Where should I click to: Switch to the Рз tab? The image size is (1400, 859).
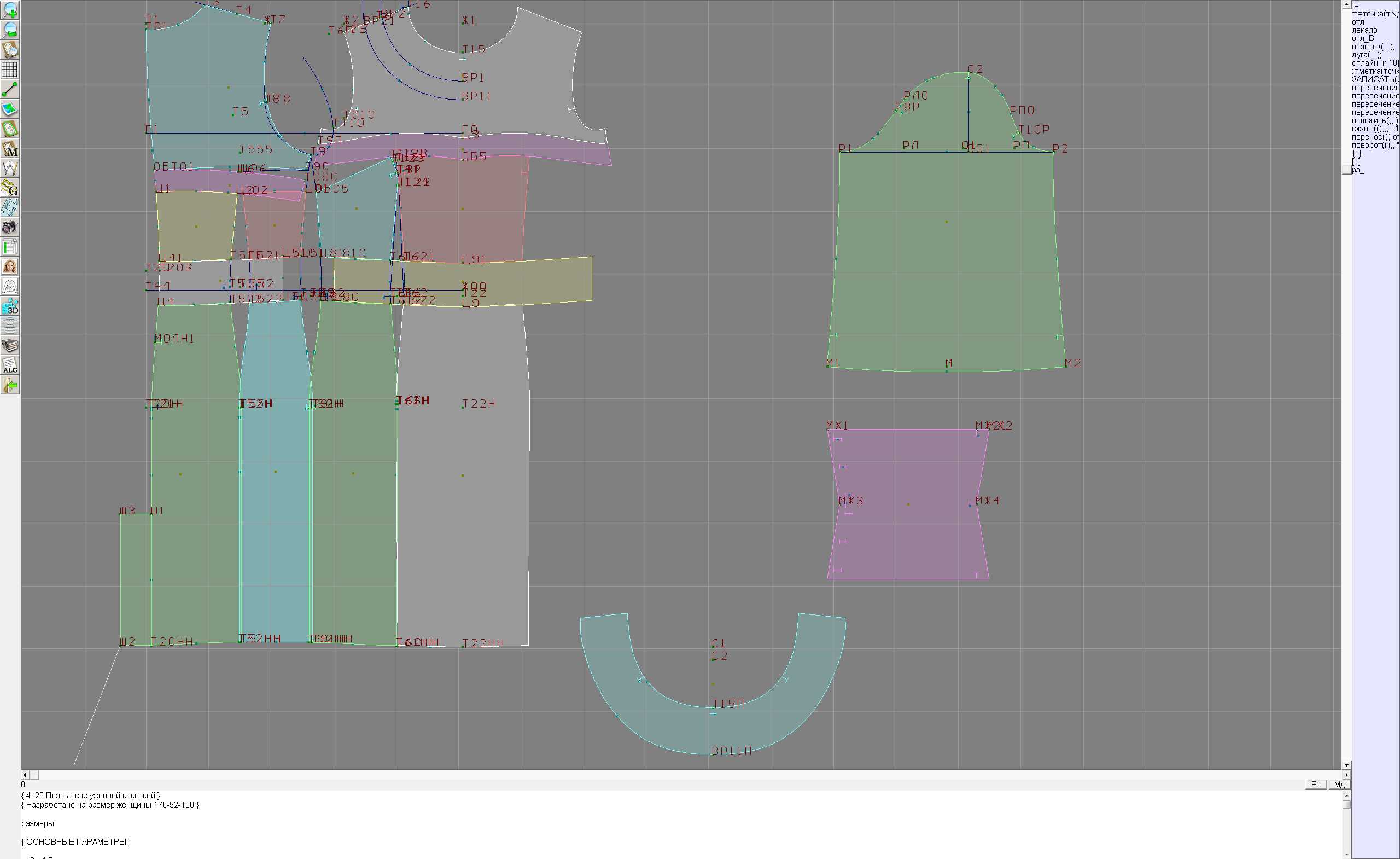tap(1315, 785)
